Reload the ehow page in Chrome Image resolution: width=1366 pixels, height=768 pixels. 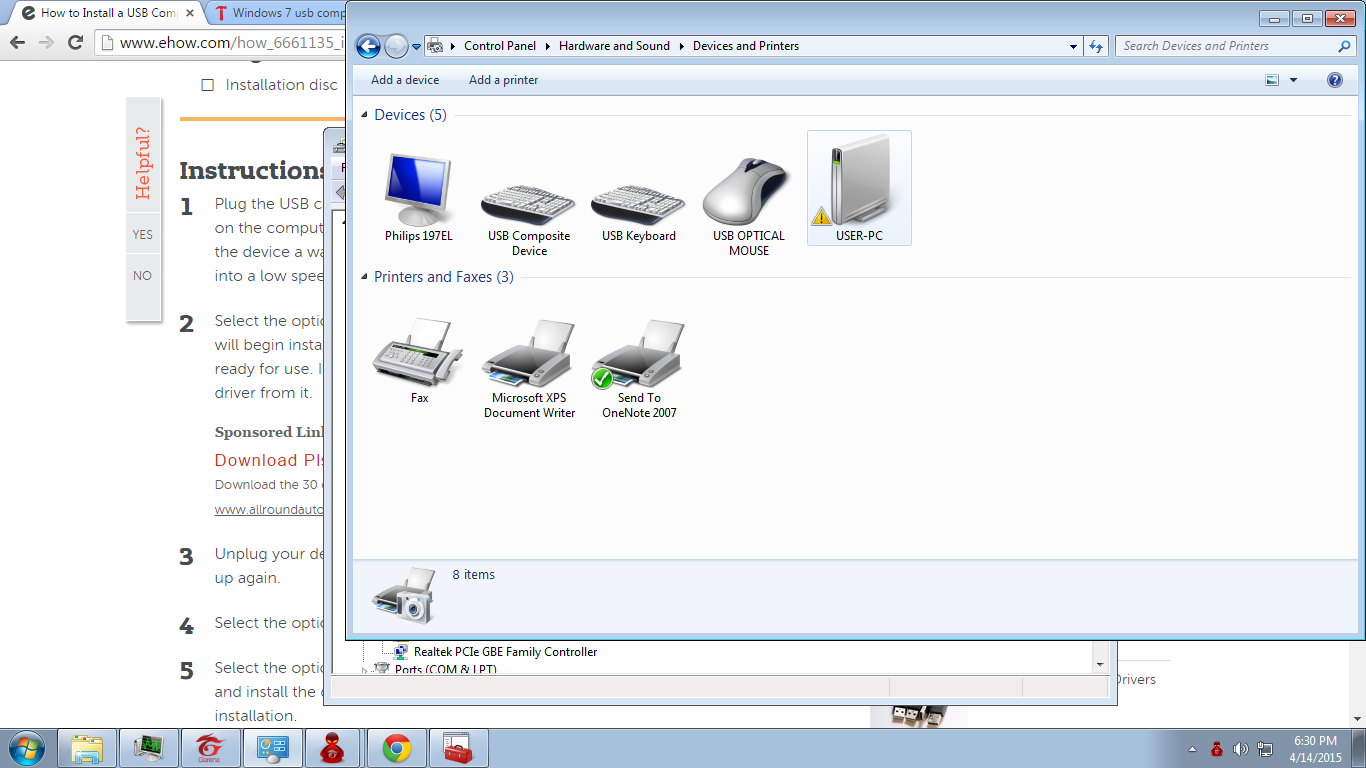click(x=75, y=42)
